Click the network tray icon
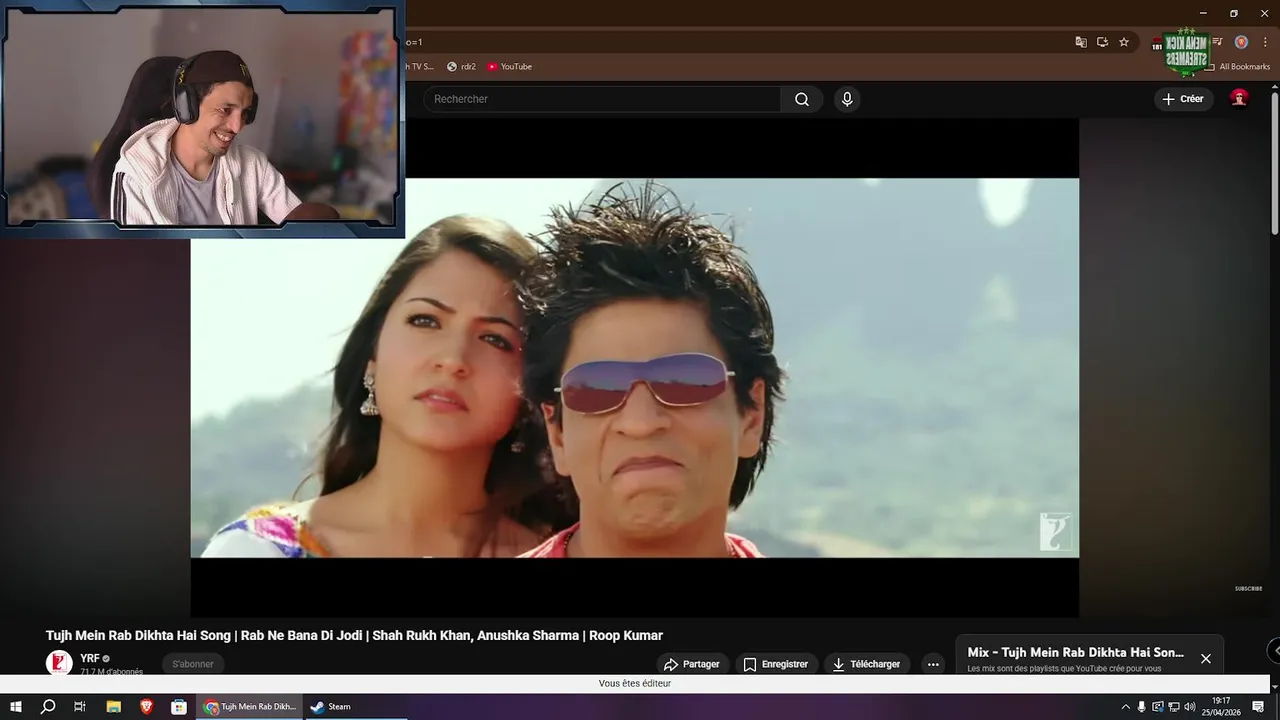The height and width of the screenshot is (720, 1280). pyautogui.click(x=1174, y=707)
